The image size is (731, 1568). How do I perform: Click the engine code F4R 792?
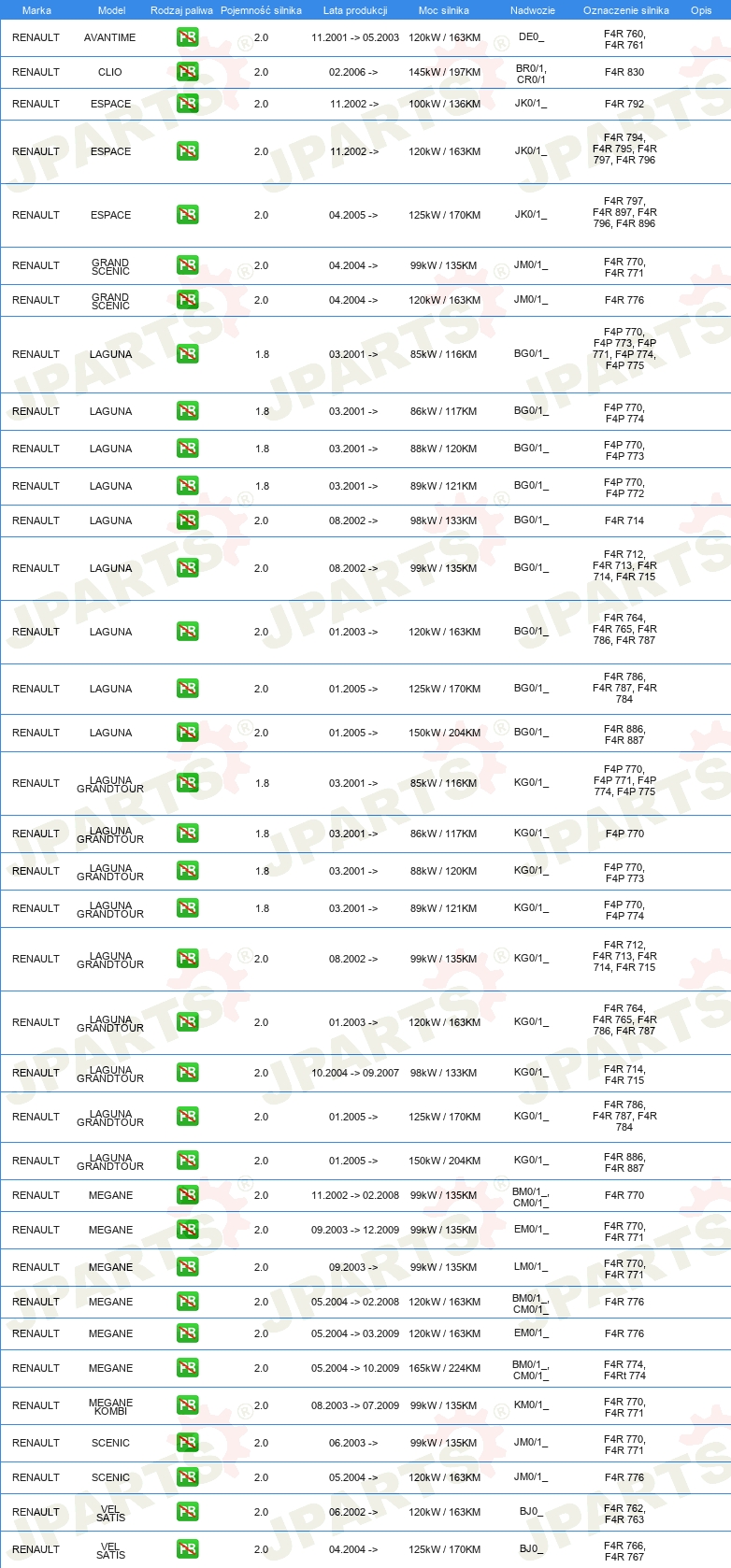click(624, 104)
